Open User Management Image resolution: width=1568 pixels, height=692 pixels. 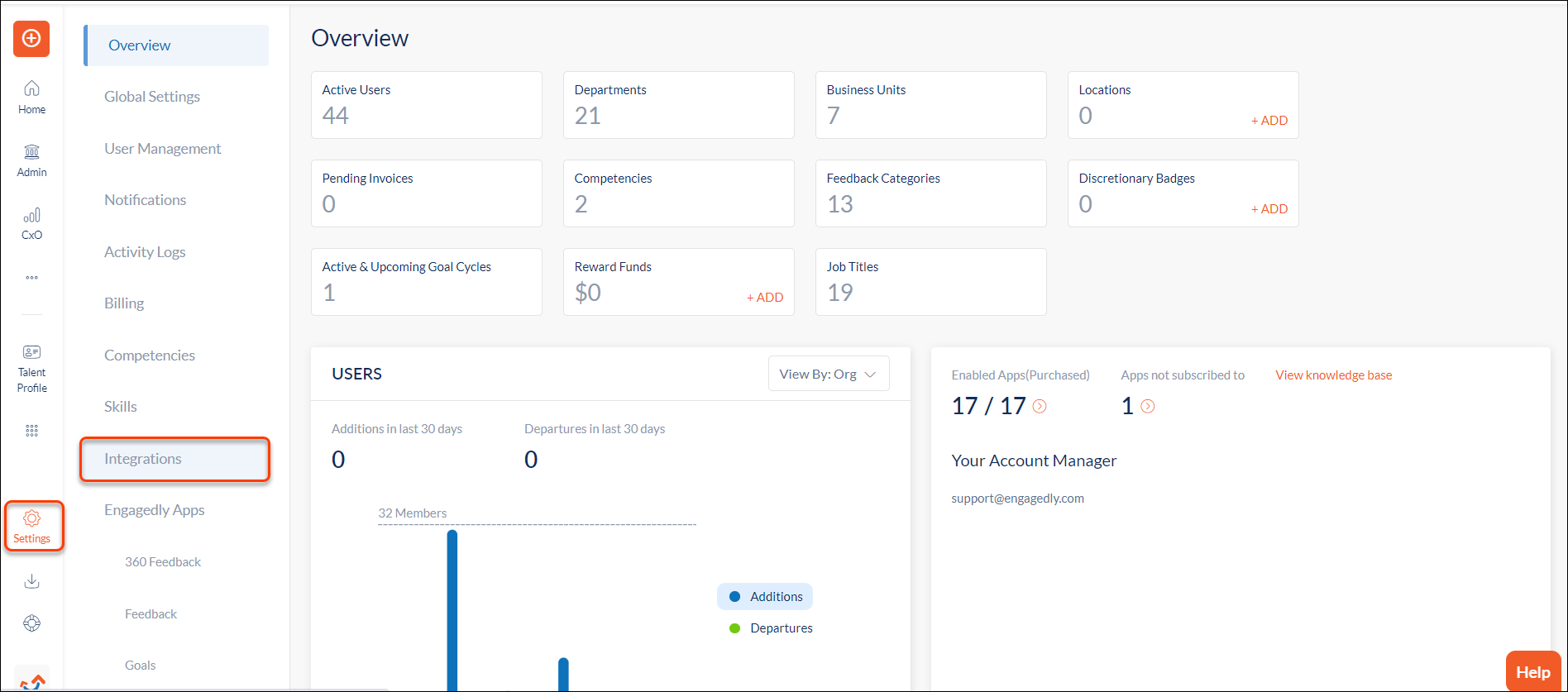[x=163, y=149]
